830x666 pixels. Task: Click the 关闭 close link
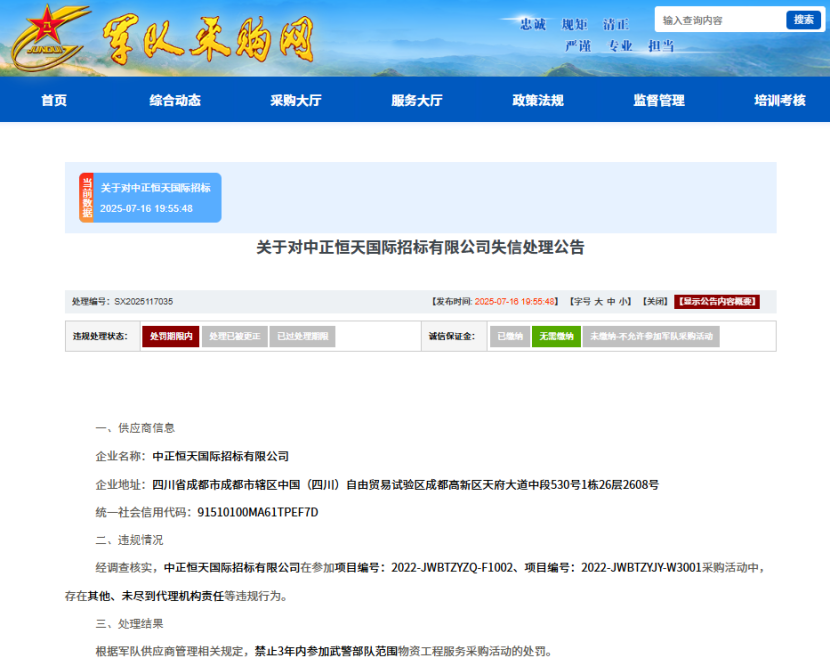[x=655, y=301]
